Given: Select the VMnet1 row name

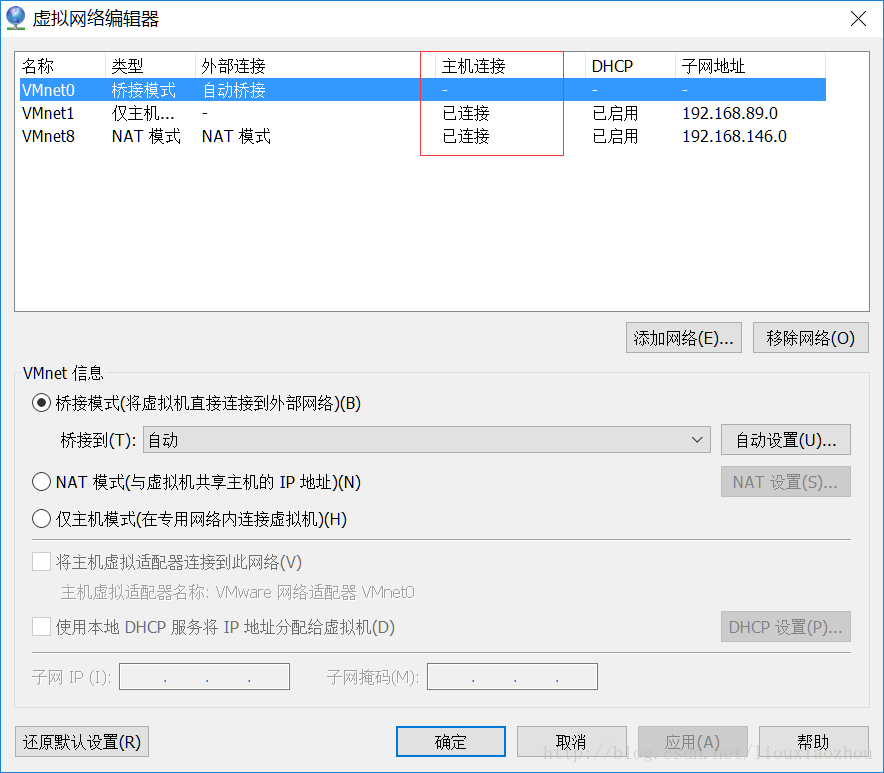Looking at the screenshot, I should coord(48,113).
